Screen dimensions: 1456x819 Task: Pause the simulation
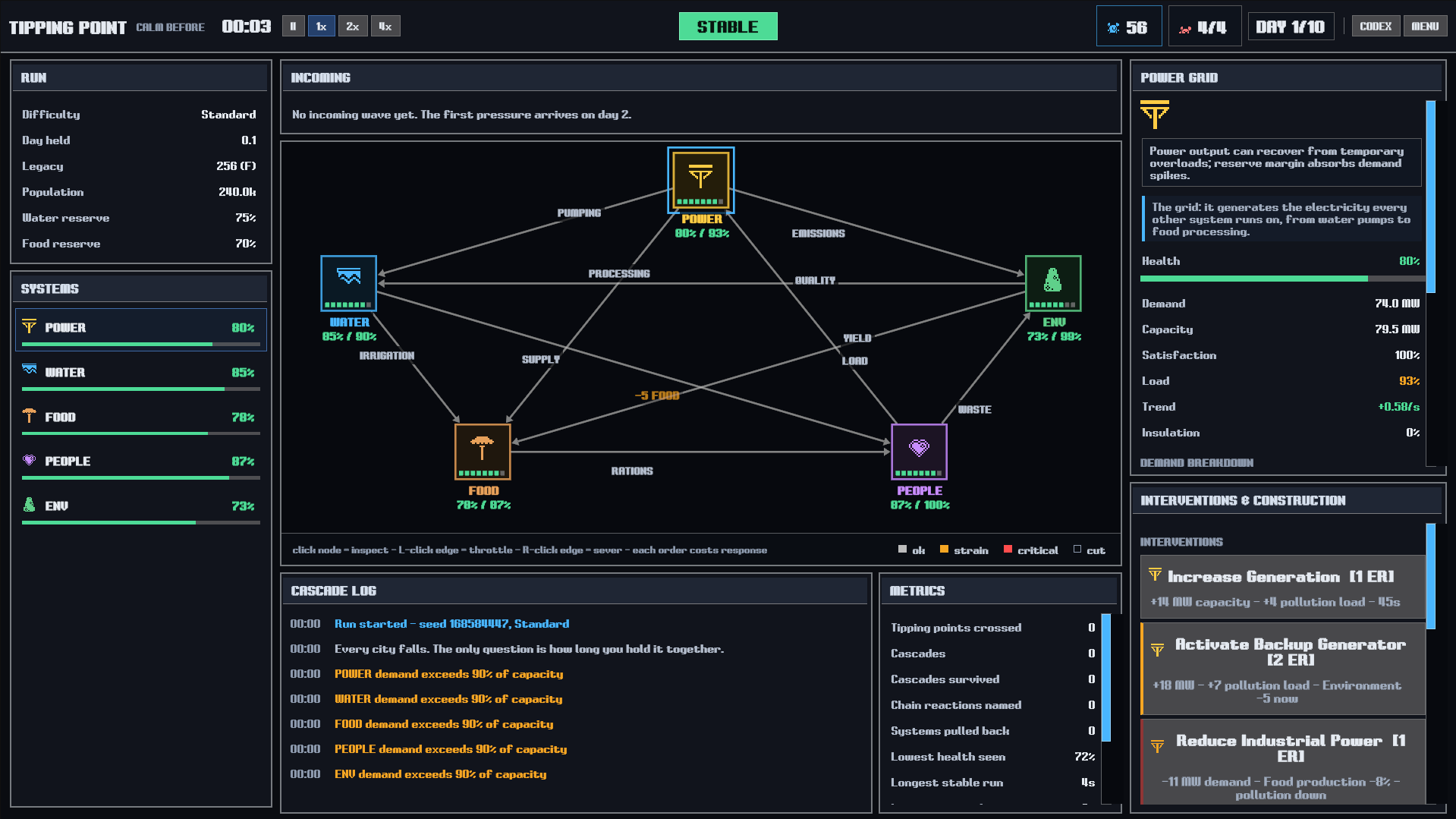[293, 27]
